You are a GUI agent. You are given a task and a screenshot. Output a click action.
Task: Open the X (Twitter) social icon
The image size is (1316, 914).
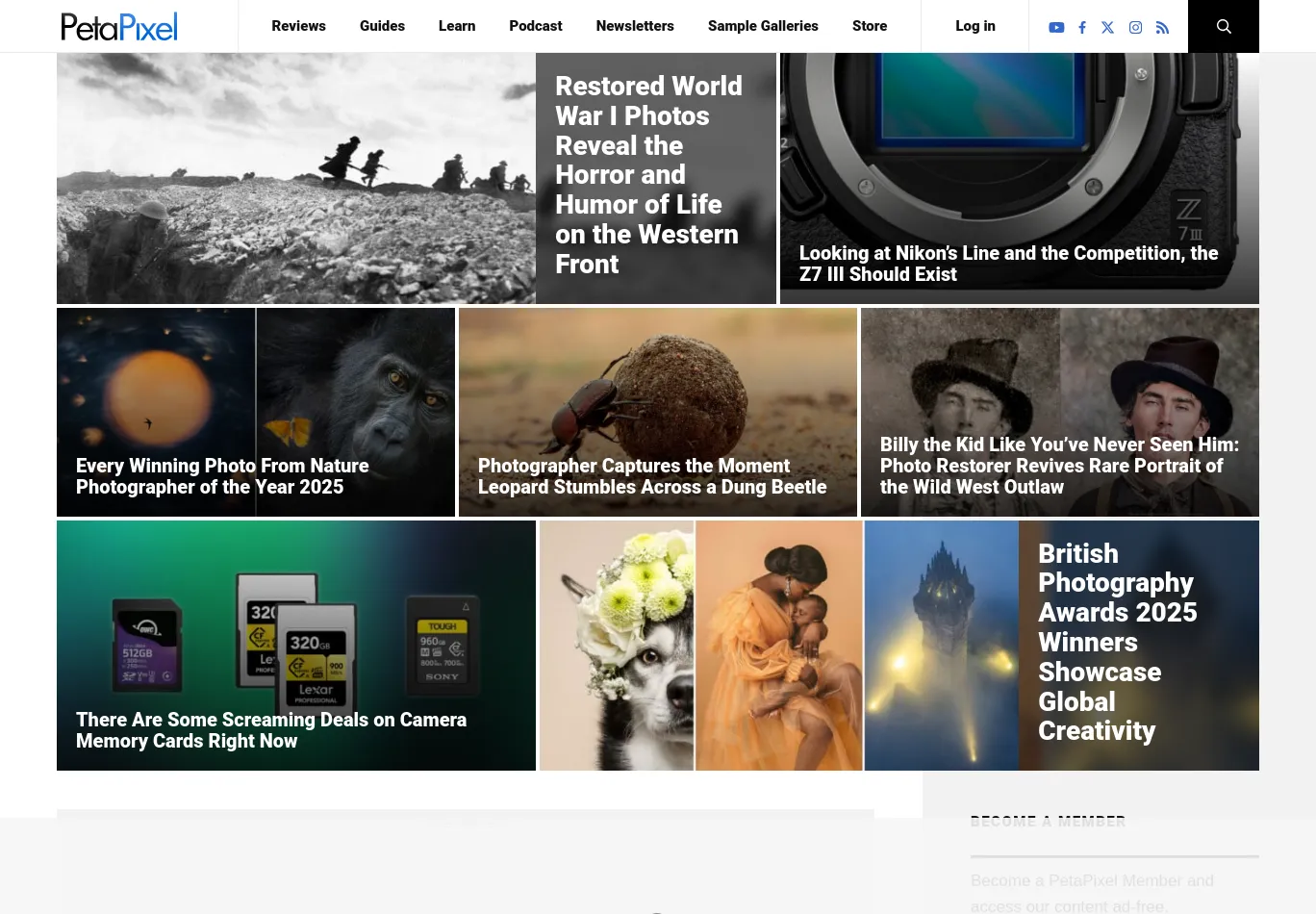pos(1108,27)
